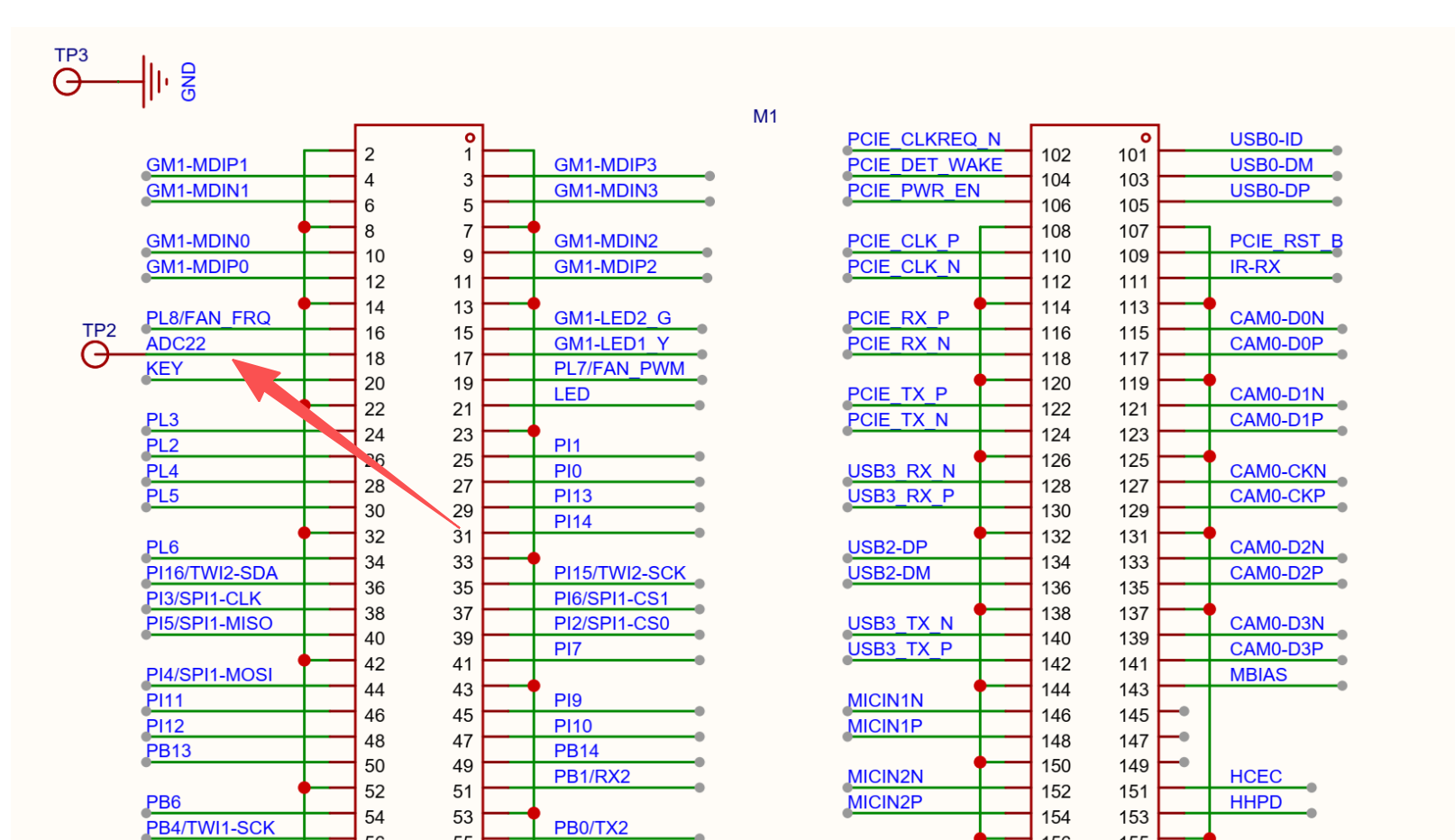Click the PCIE_RST_B net label

pyautogui.click(x=1286, y=242)
